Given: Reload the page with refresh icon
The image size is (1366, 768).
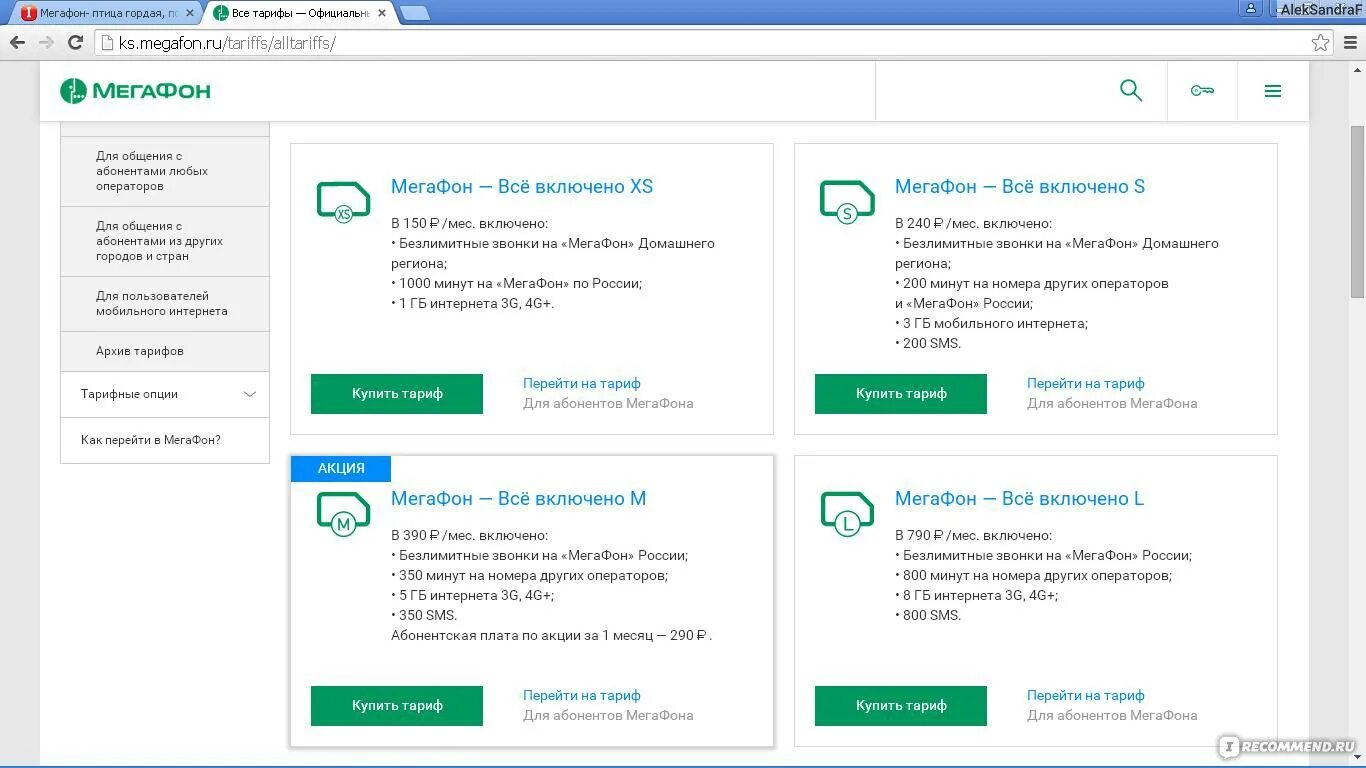Looking at the screenshot, I should click(75, 42).
